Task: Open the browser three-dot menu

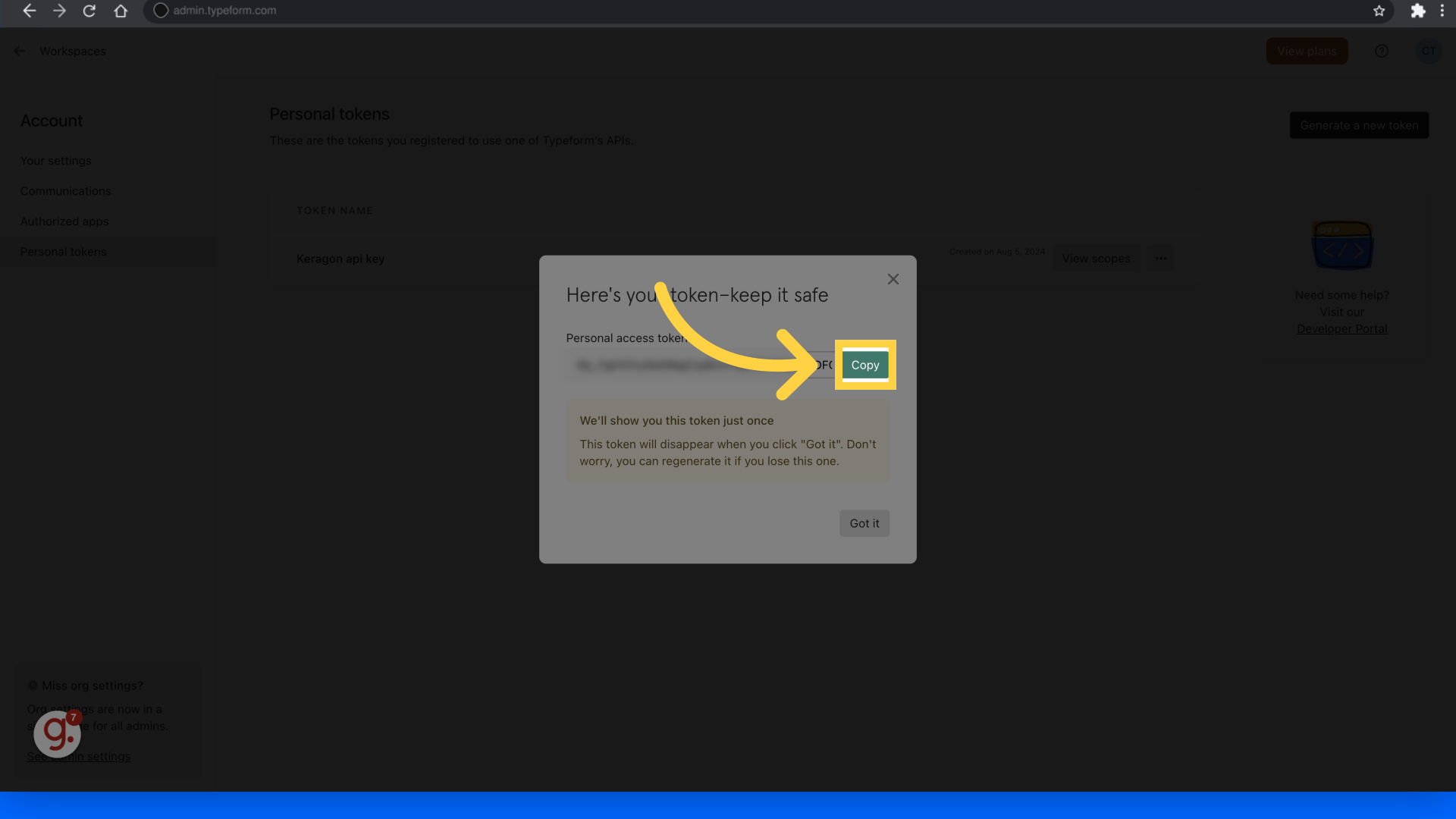Action: (x=1442, y=11)
